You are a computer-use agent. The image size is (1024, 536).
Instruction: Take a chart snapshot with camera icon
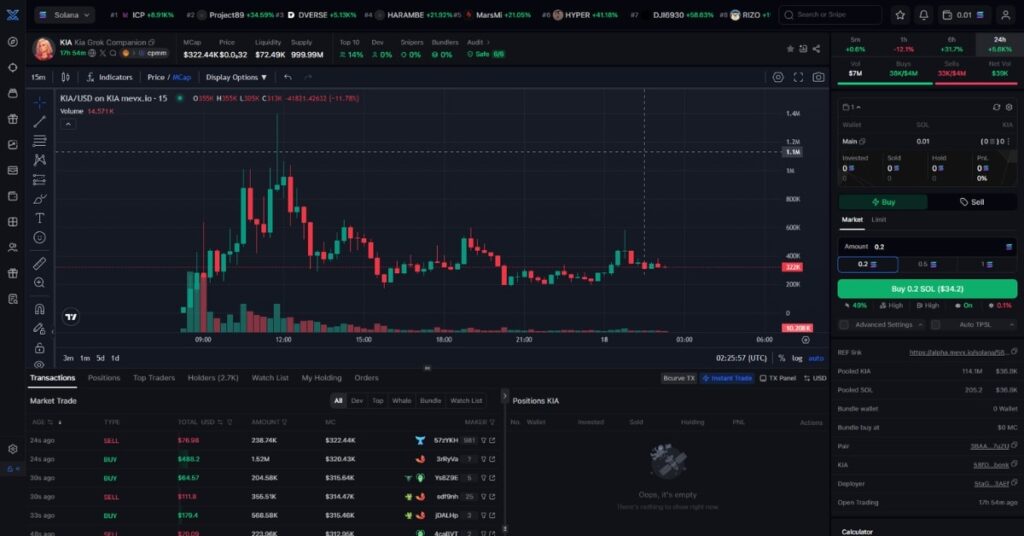pos(818,77)
